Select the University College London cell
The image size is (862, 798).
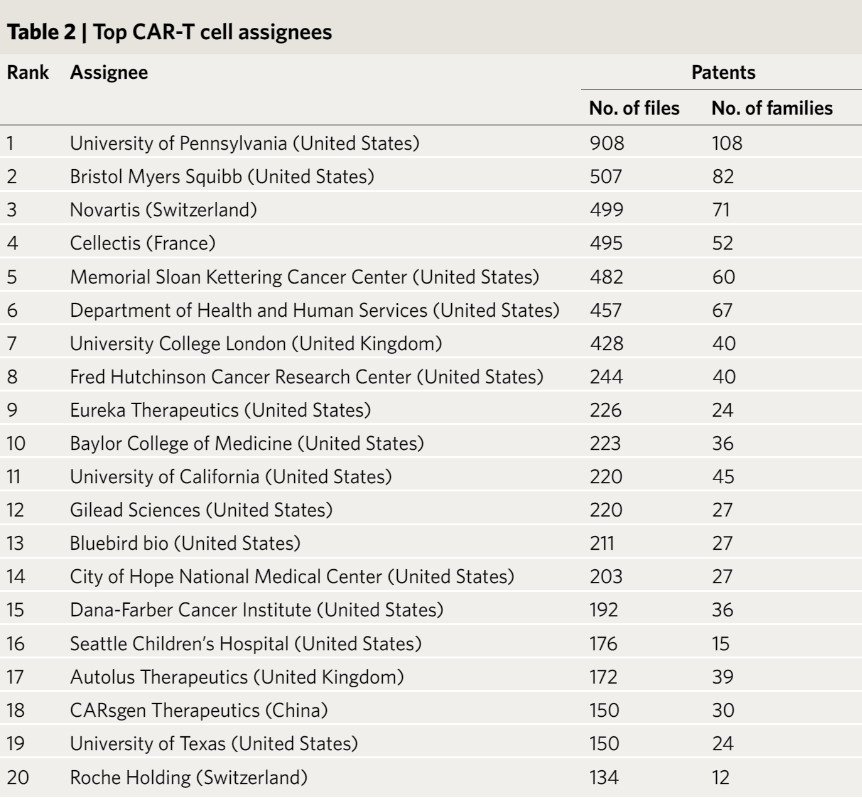pos(256,343)
